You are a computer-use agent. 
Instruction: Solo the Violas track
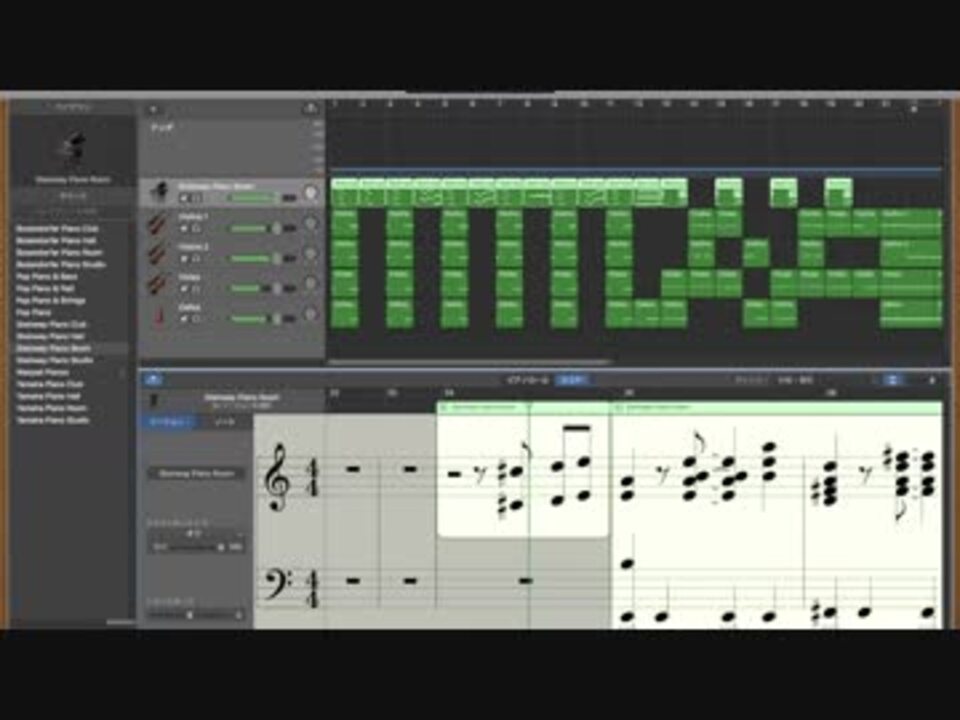pos(197,288)
